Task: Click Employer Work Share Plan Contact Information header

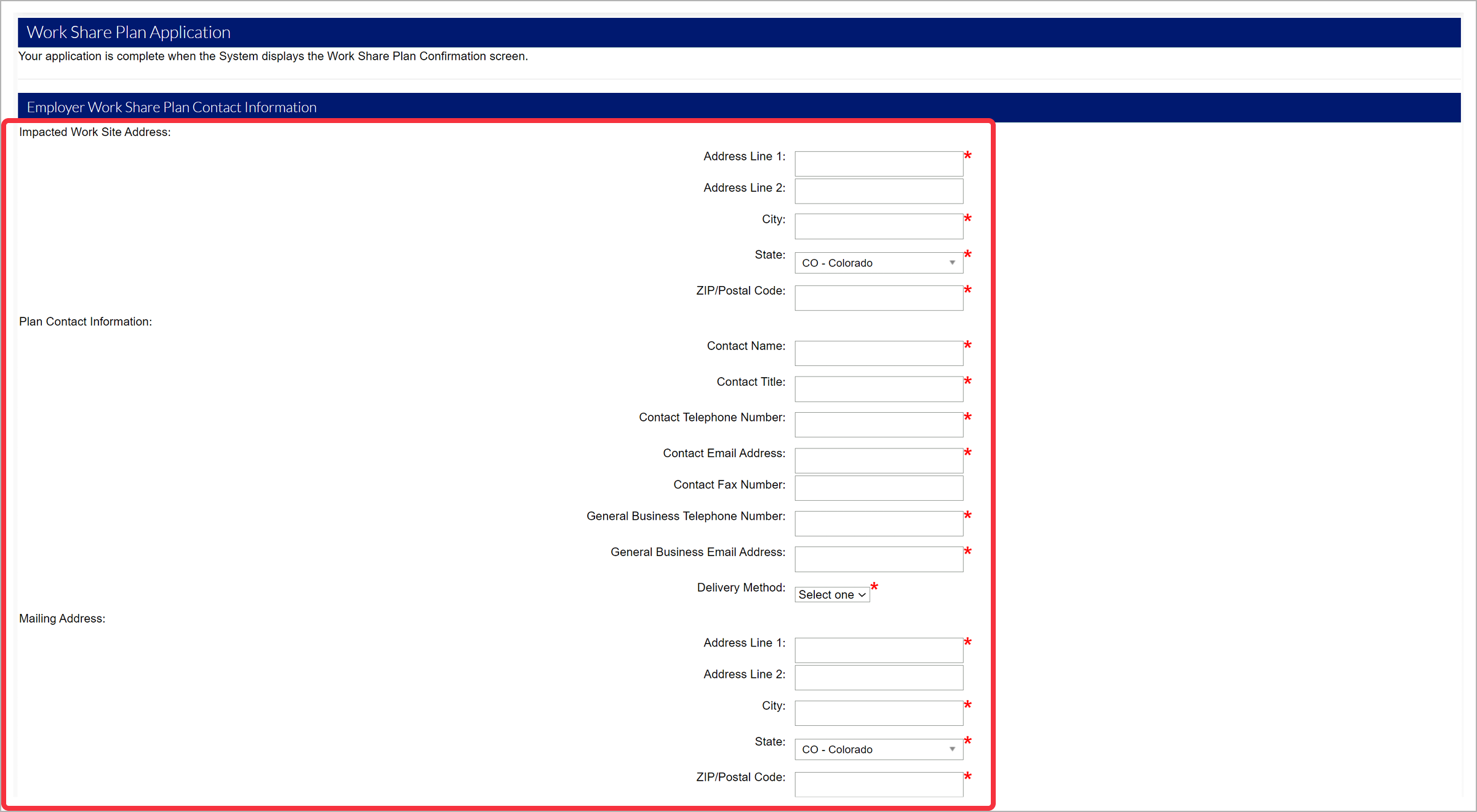Action: 172,107
